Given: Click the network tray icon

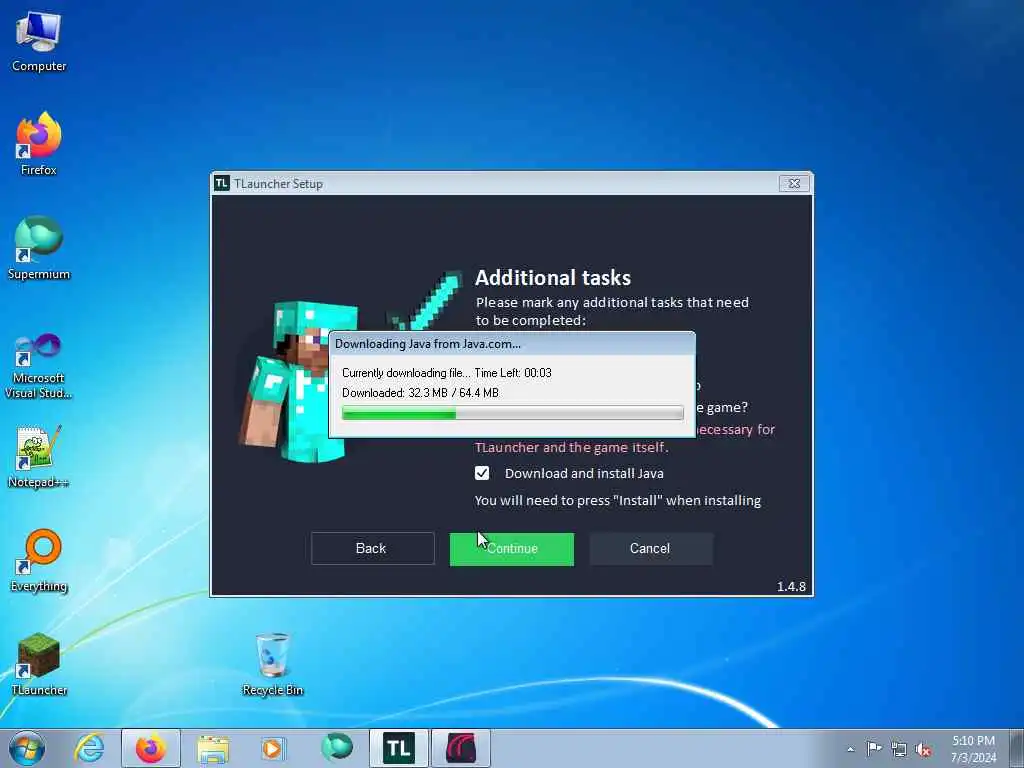Looking at the screenshot, I should [x=899, y=749].
